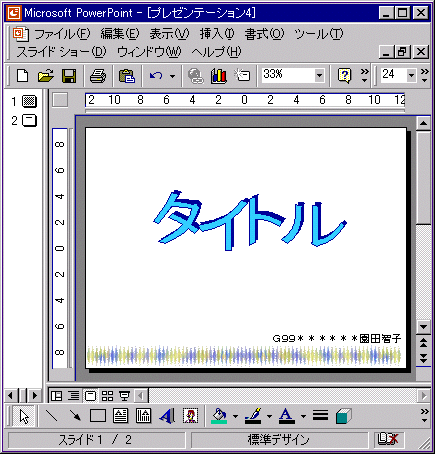Click the New presentation icon
The width and height of the screenshot is (436, 454).
pos(22,76)
